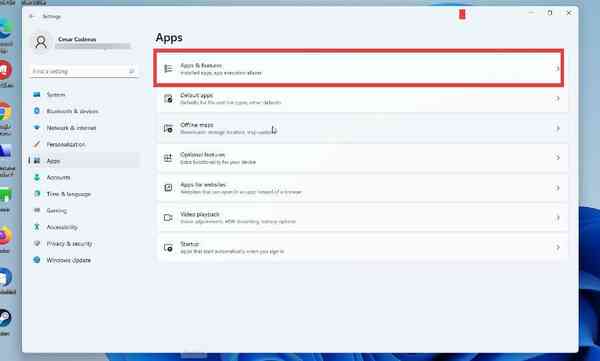Click the Bluetooth icon in sidebar
Viewport: 600px width, 361px height.
coord(37,111)
